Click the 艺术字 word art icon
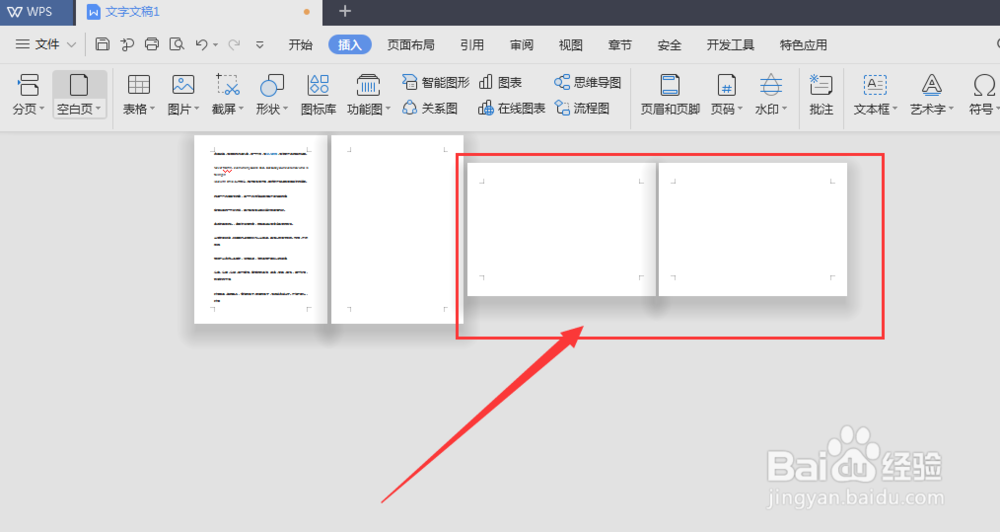 (932, 84)
